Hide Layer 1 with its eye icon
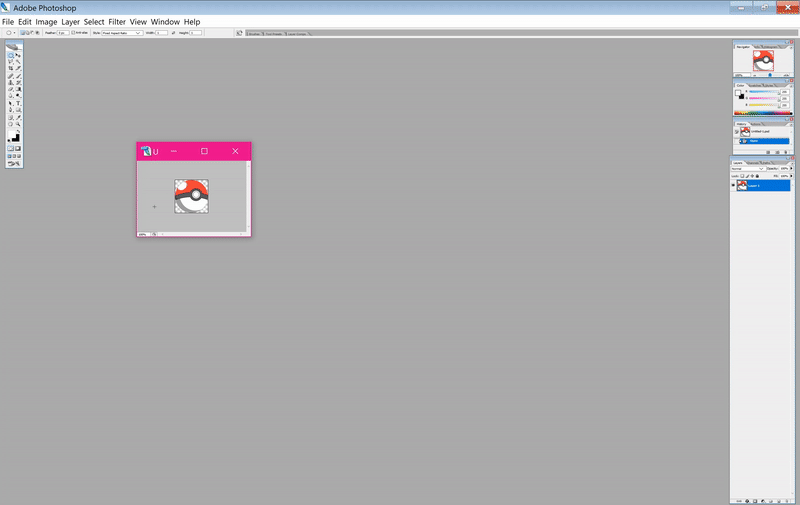Viewport: 800px width, 505px height. (x=733, y=185)
